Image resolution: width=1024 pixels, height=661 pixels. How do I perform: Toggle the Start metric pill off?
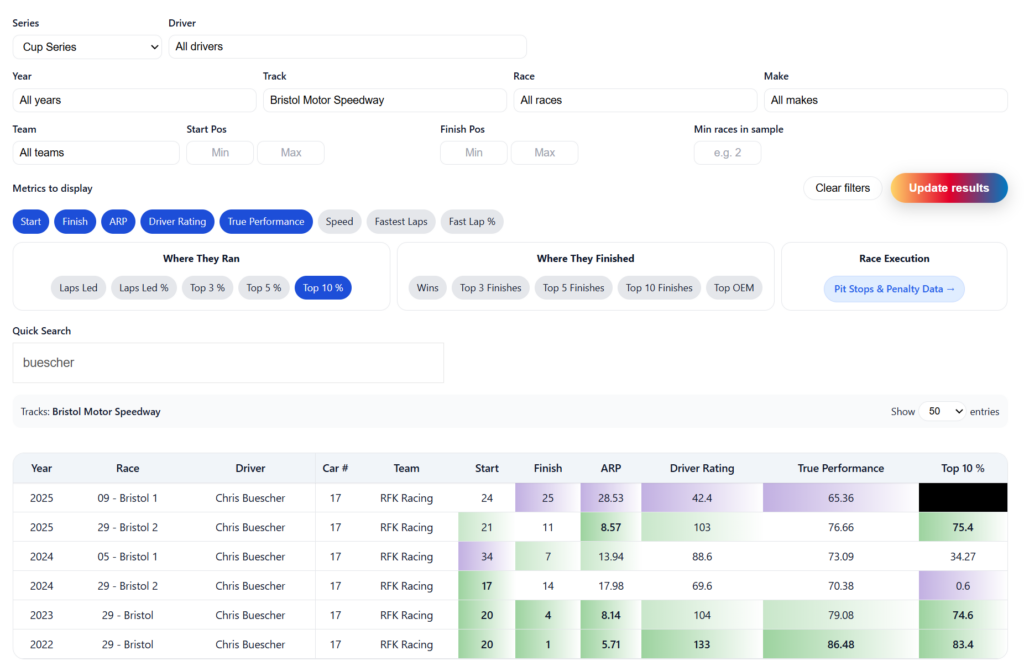[x=31, y=222]
